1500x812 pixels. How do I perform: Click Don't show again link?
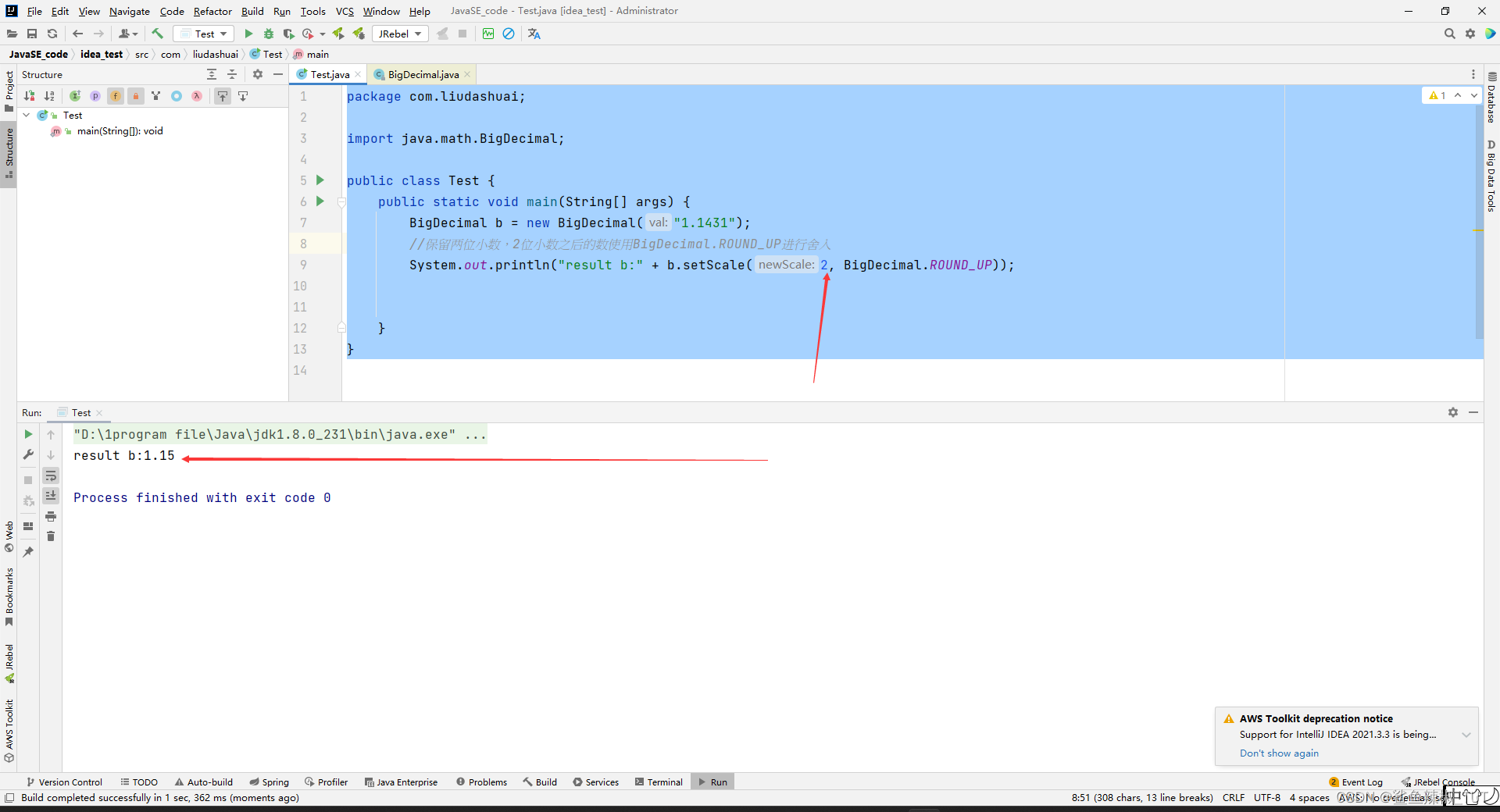tap(1279, 753)
